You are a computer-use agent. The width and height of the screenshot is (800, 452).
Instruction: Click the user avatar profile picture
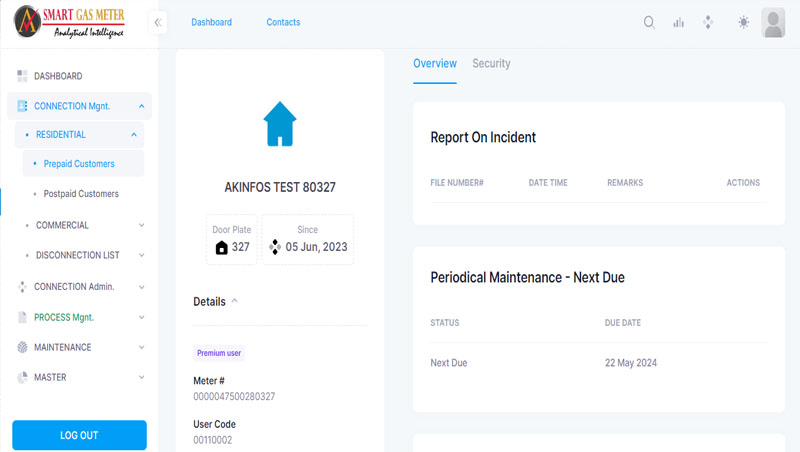(773, 22)
